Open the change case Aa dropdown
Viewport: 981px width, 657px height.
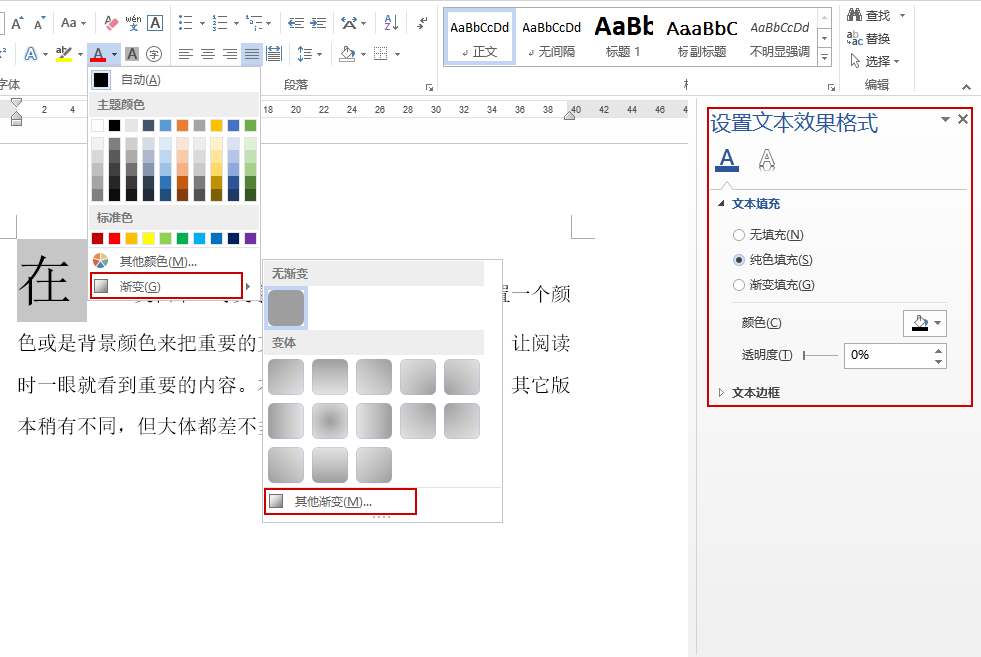pos(74,24)
